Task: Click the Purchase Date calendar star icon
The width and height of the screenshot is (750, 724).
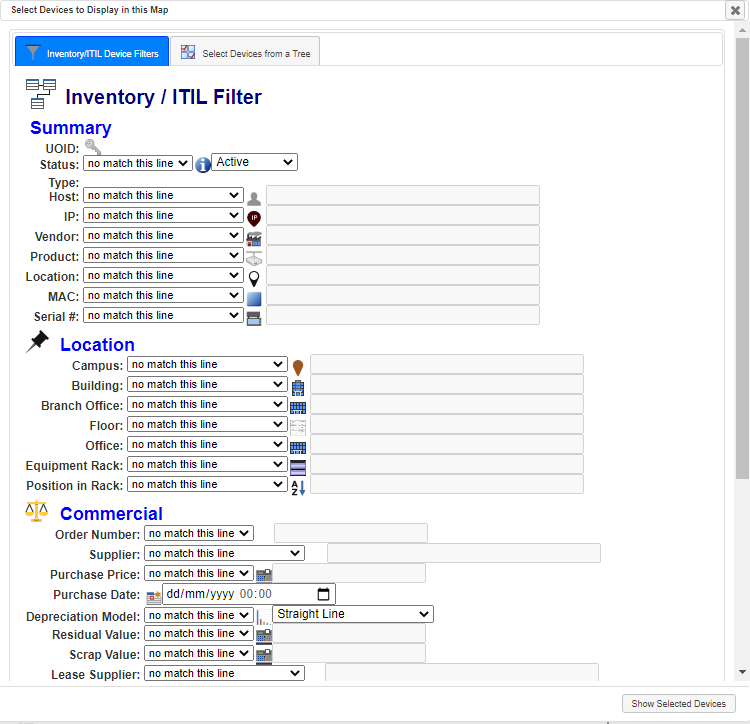Action: click(x=154, y=597)
